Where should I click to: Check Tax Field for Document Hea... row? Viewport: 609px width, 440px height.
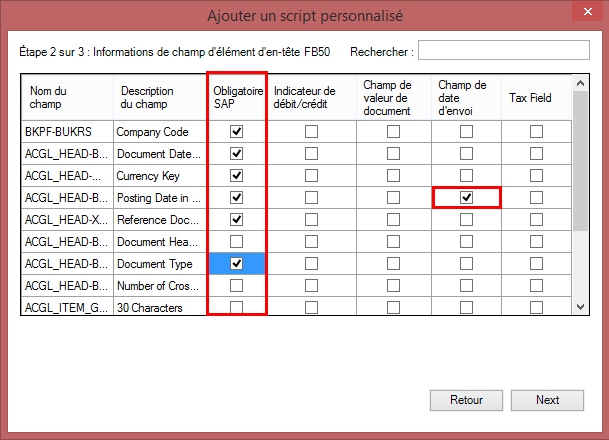coord(536,242)
